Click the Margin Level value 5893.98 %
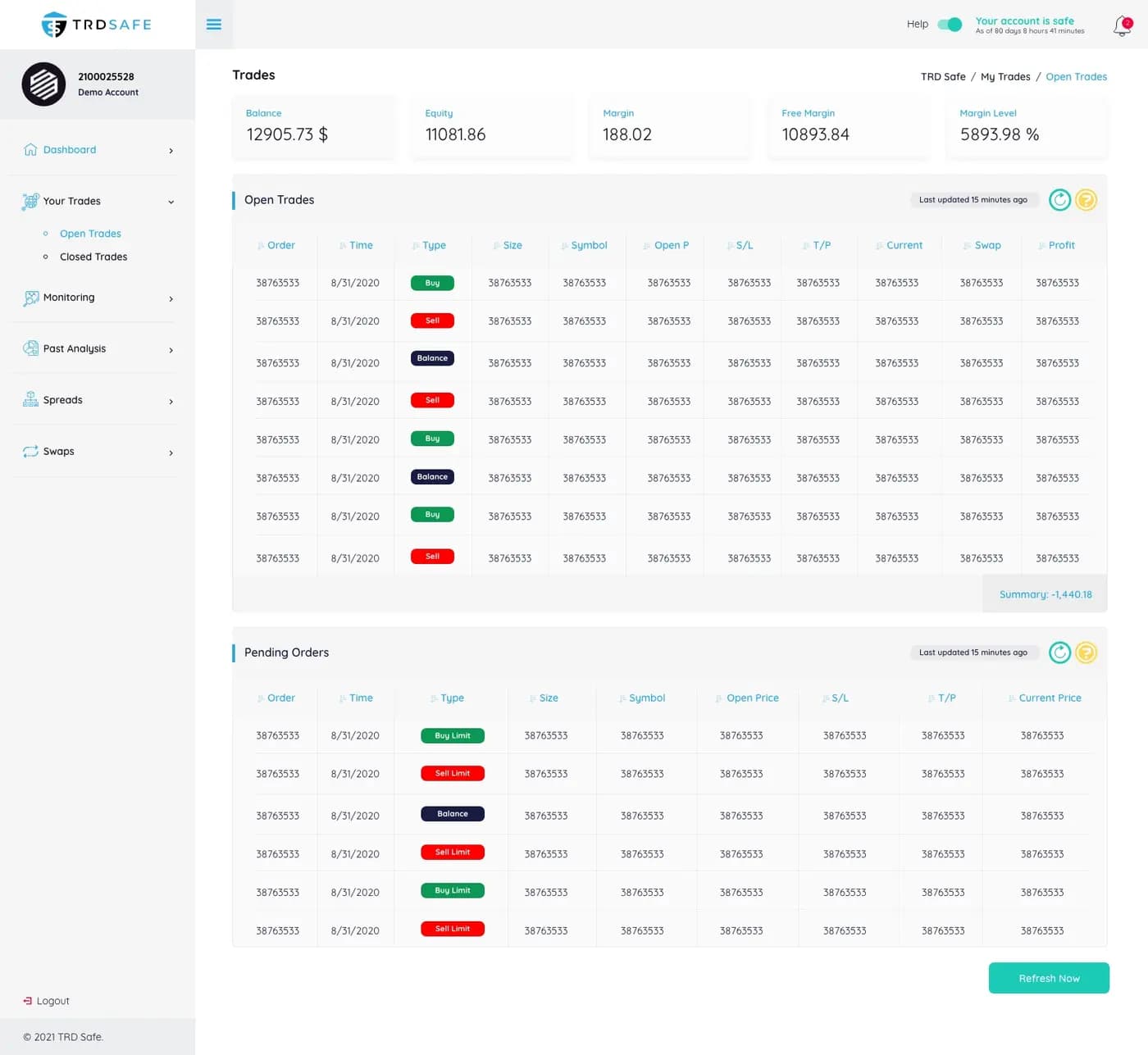The height and width of the screenshot is (1055, 1148). (1000, 134)
